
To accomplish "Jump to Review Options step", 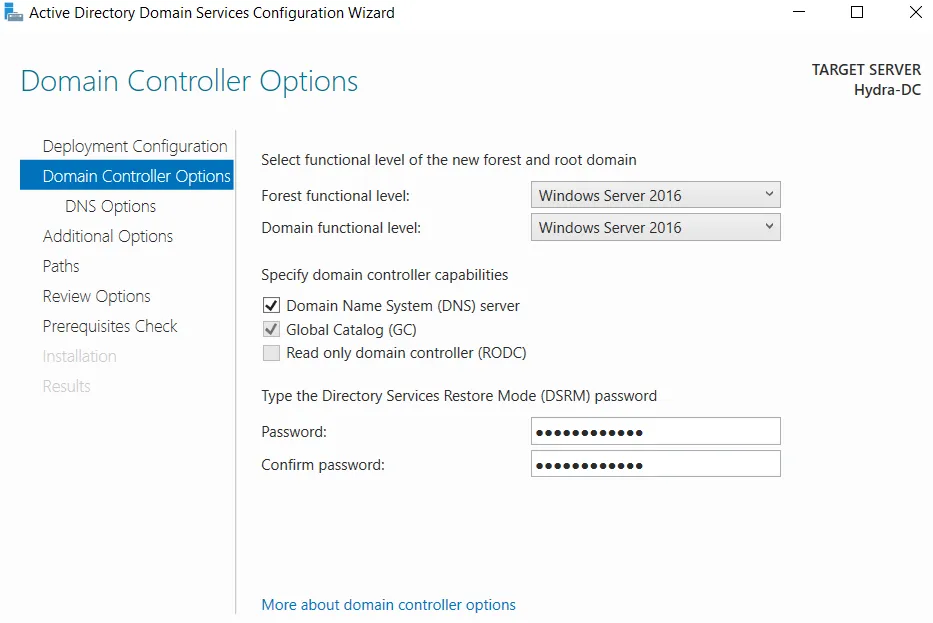I will point(96,296).
